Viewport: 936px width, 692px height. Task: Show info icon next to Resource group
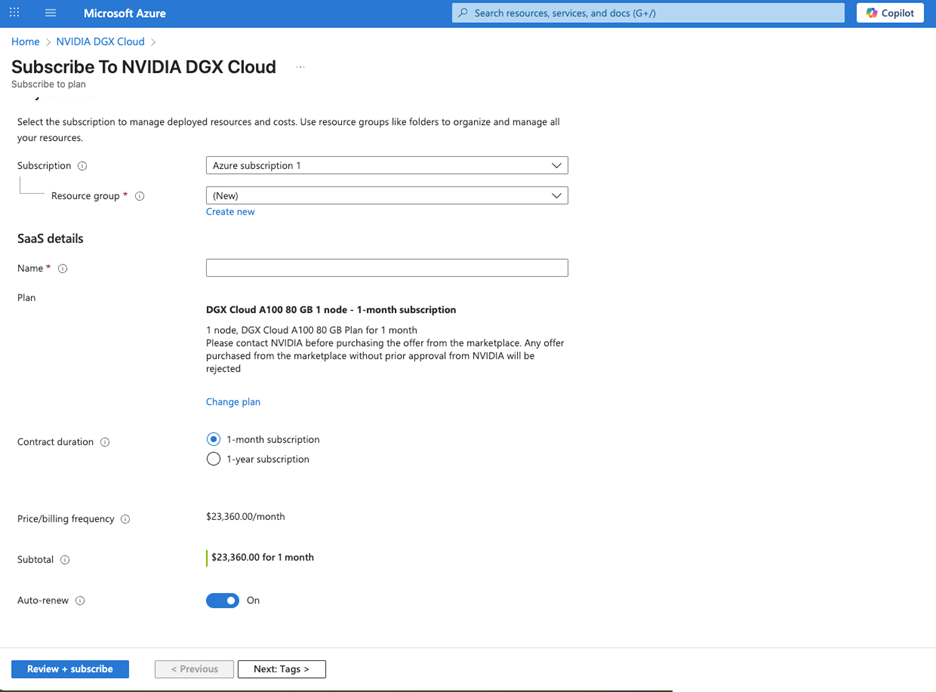click(140, 196)
